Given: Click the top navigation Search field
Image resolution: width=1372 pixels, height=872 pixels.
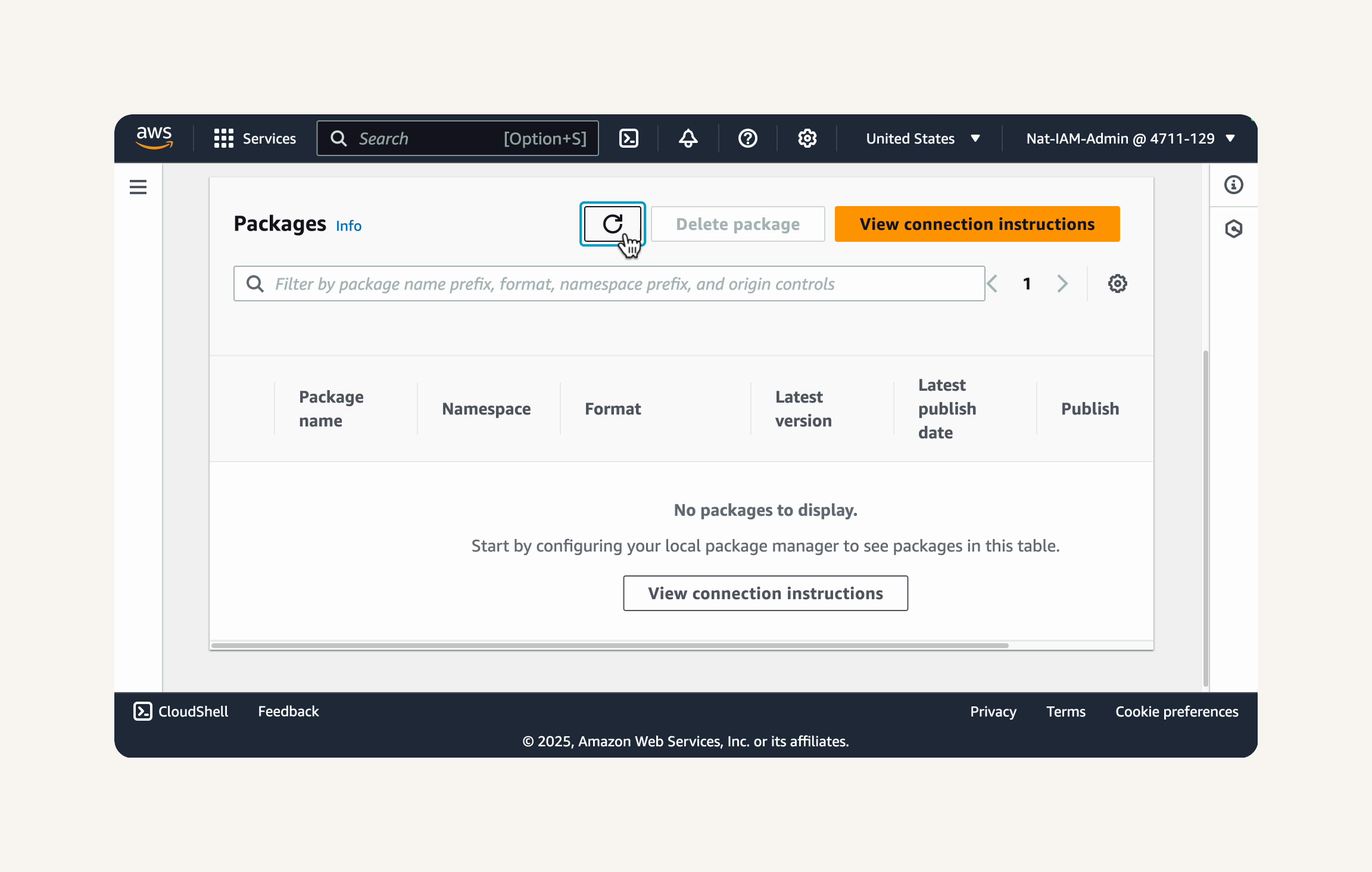Looking at the screenshot, I should [x=457, y=138].
